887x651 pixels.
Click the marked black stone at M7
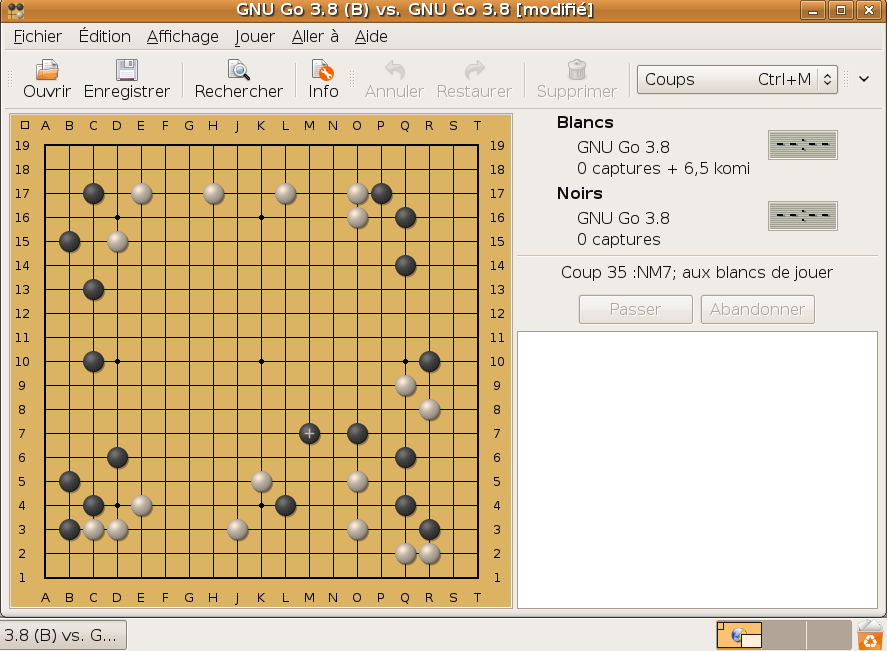pos(310,433)
